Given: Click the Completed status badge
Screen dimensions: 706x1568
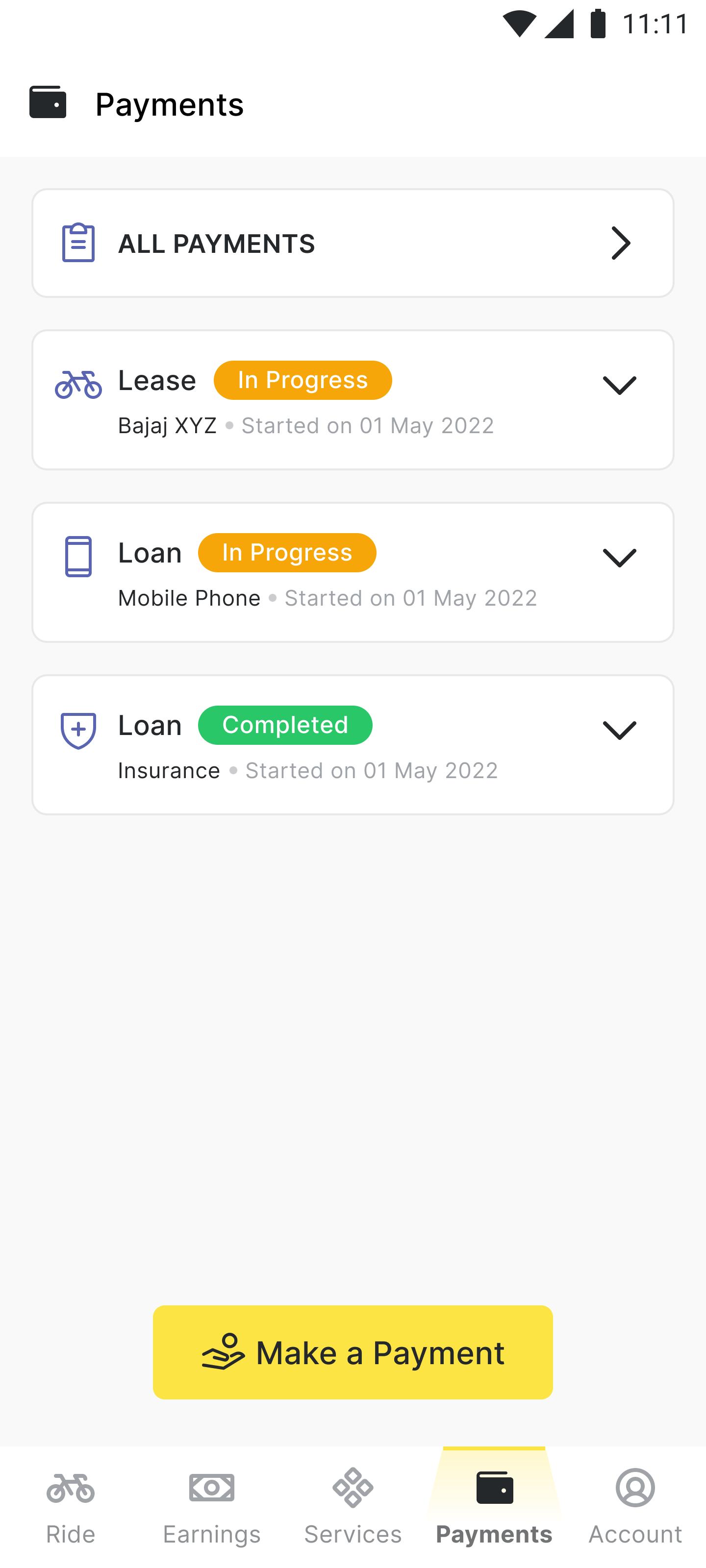Looking at the screenshot, I should point(285,725).
